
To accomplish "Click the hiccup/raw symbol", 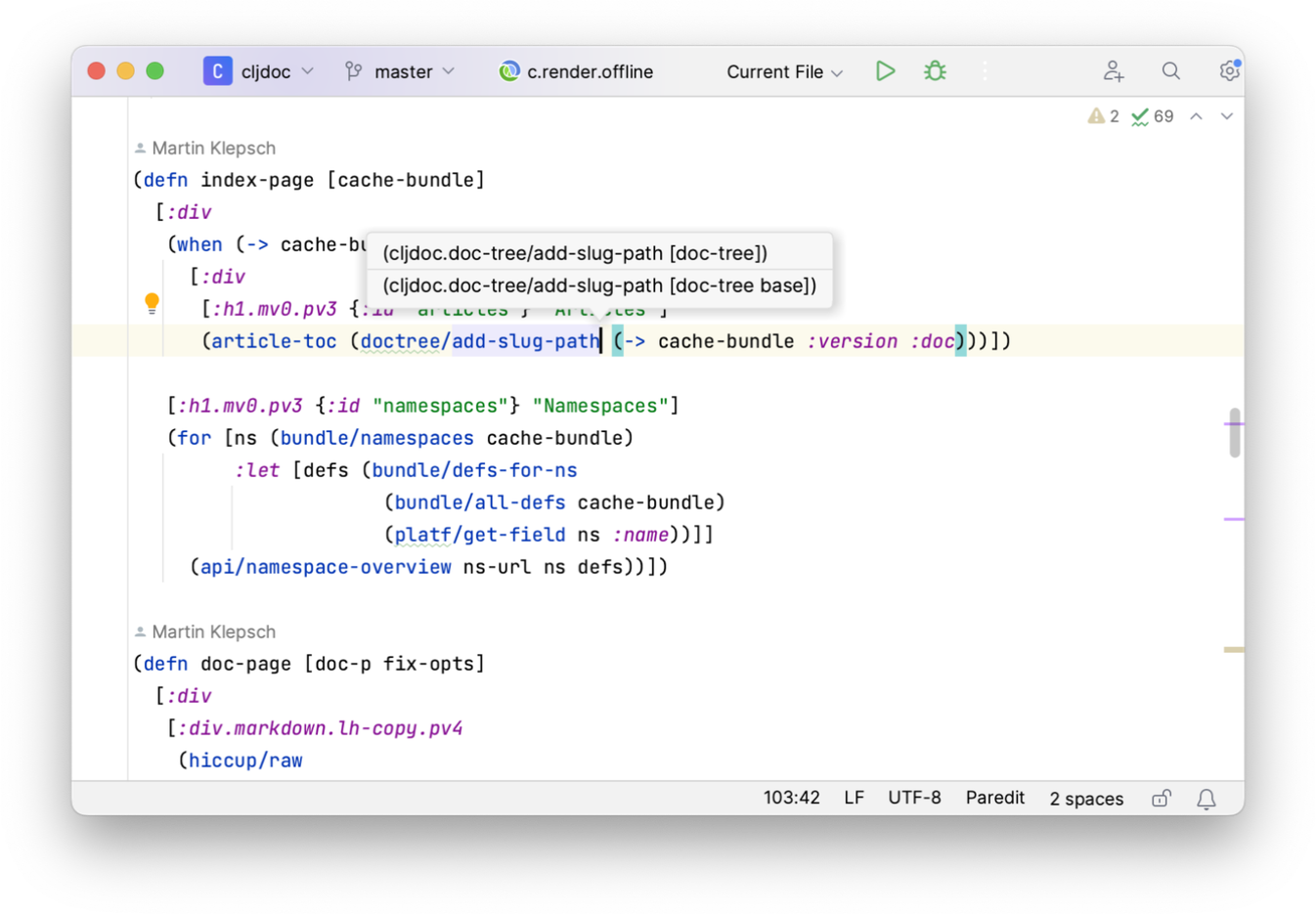I will pos(245,761).
